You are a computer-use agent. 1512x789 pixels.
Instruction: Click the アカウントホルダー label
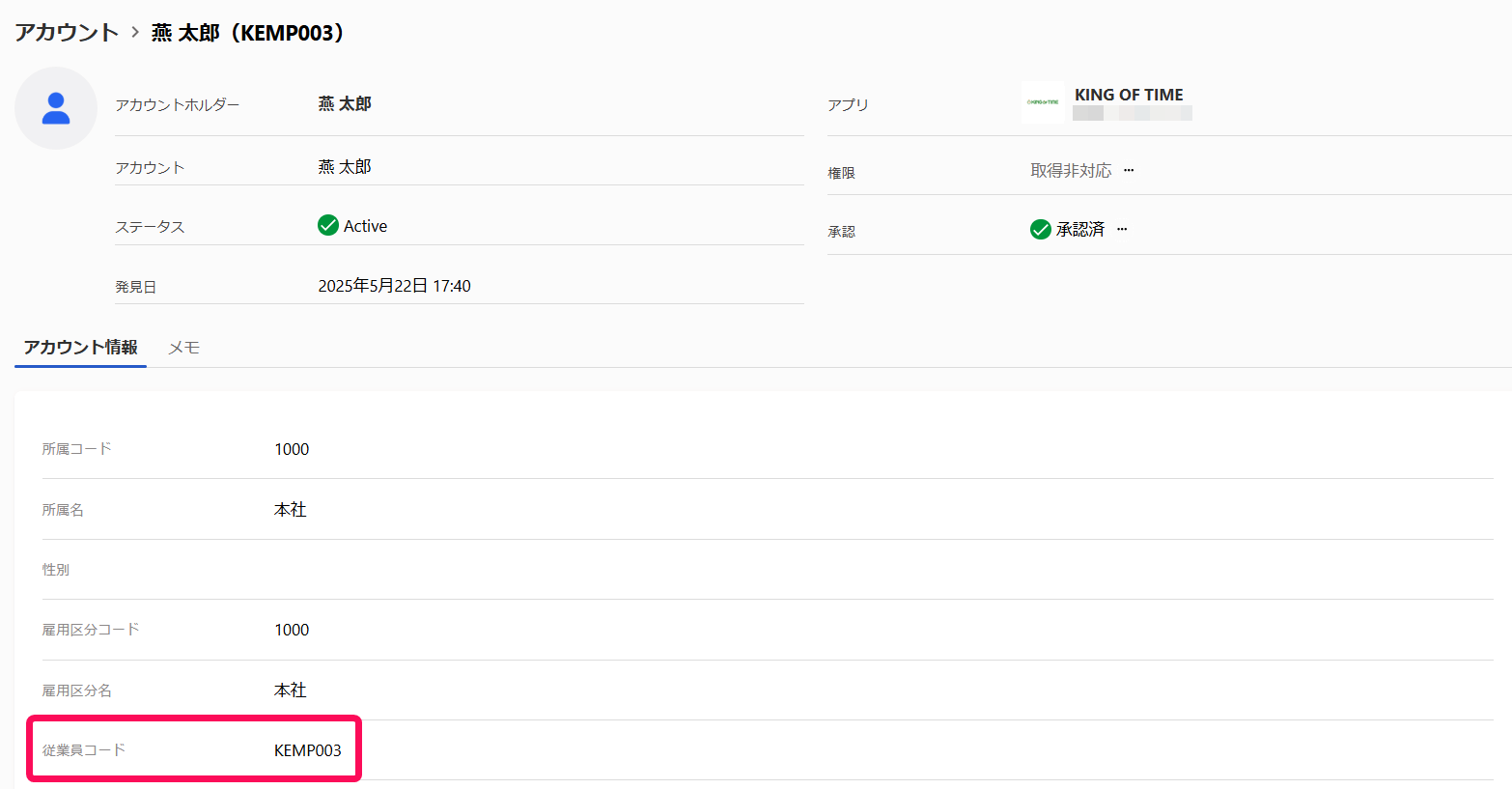[177, 104]
